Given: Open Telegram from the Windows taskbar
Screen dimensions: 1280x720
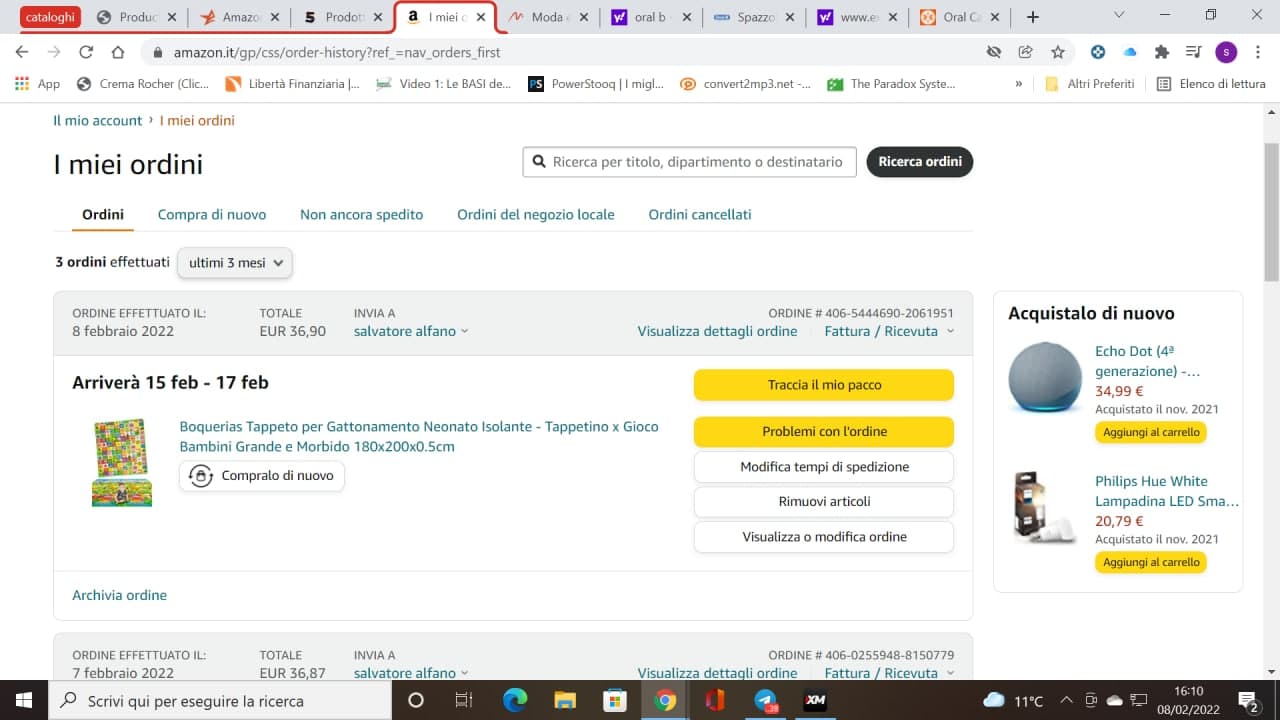Looking at the screenshot, I should [x=766, y=700].
